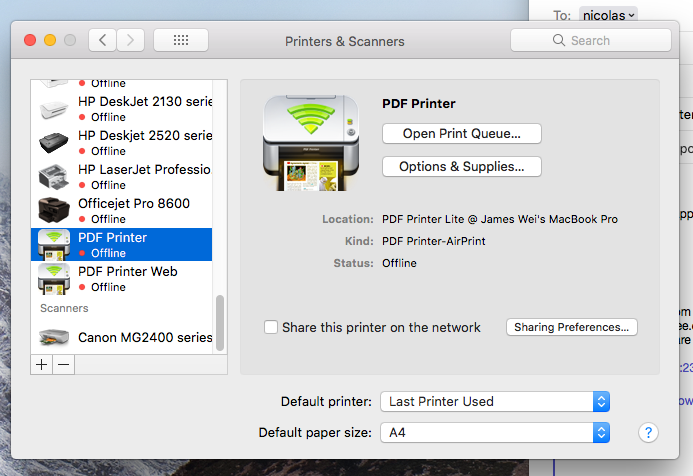Click the 'HP DeskJet 2130 serie' name text
The image size is (693, 476).
tap(145, 101)
